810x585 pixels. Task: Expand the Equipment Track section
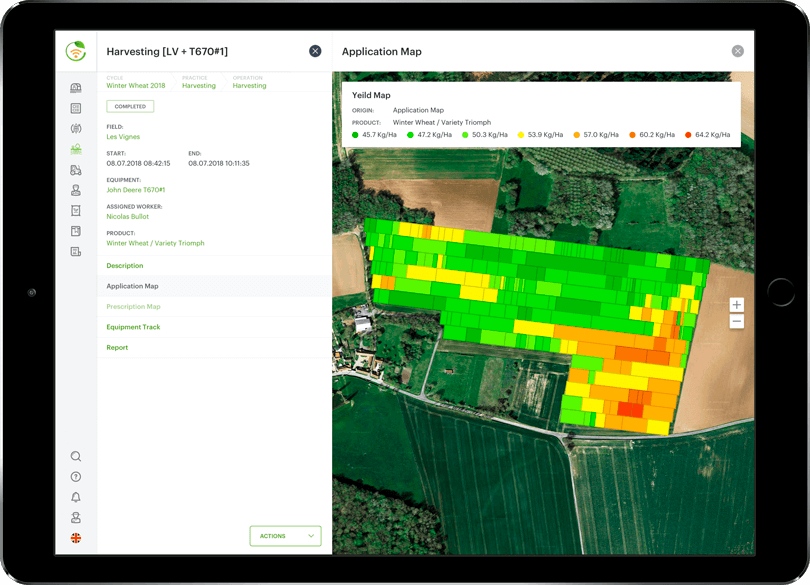tap(133, 327)
